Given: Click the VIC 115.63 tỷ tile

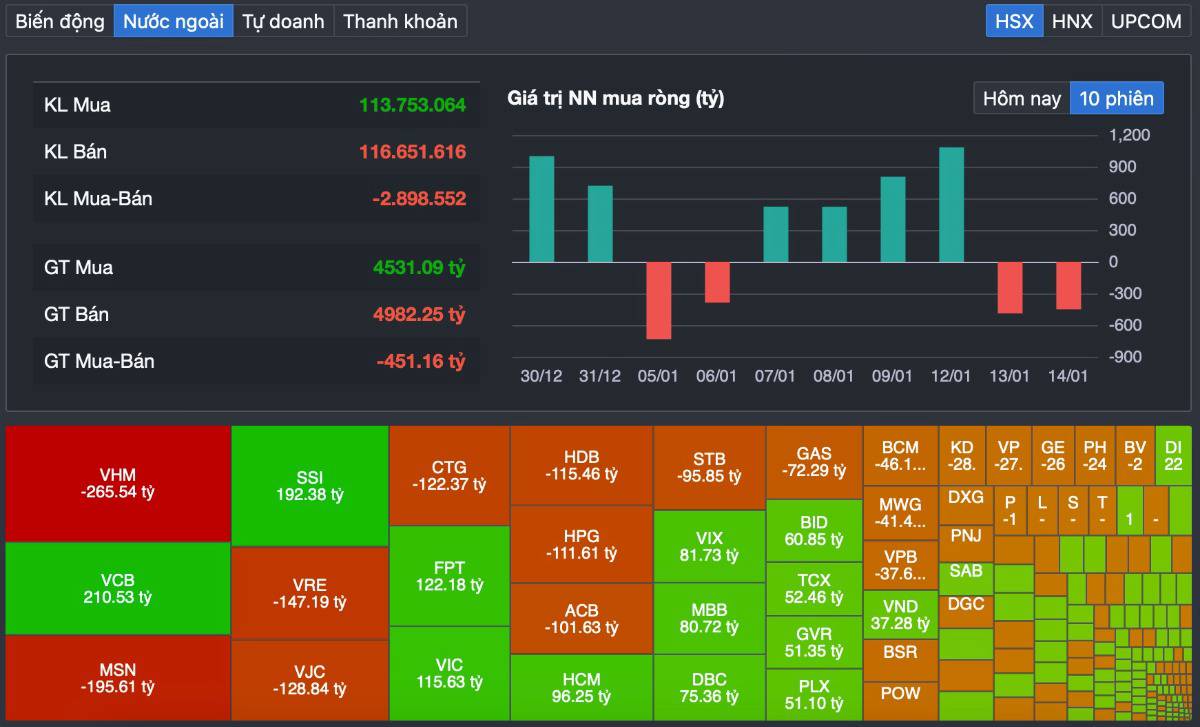Looking at the screenshot, I should pos(449,673).
